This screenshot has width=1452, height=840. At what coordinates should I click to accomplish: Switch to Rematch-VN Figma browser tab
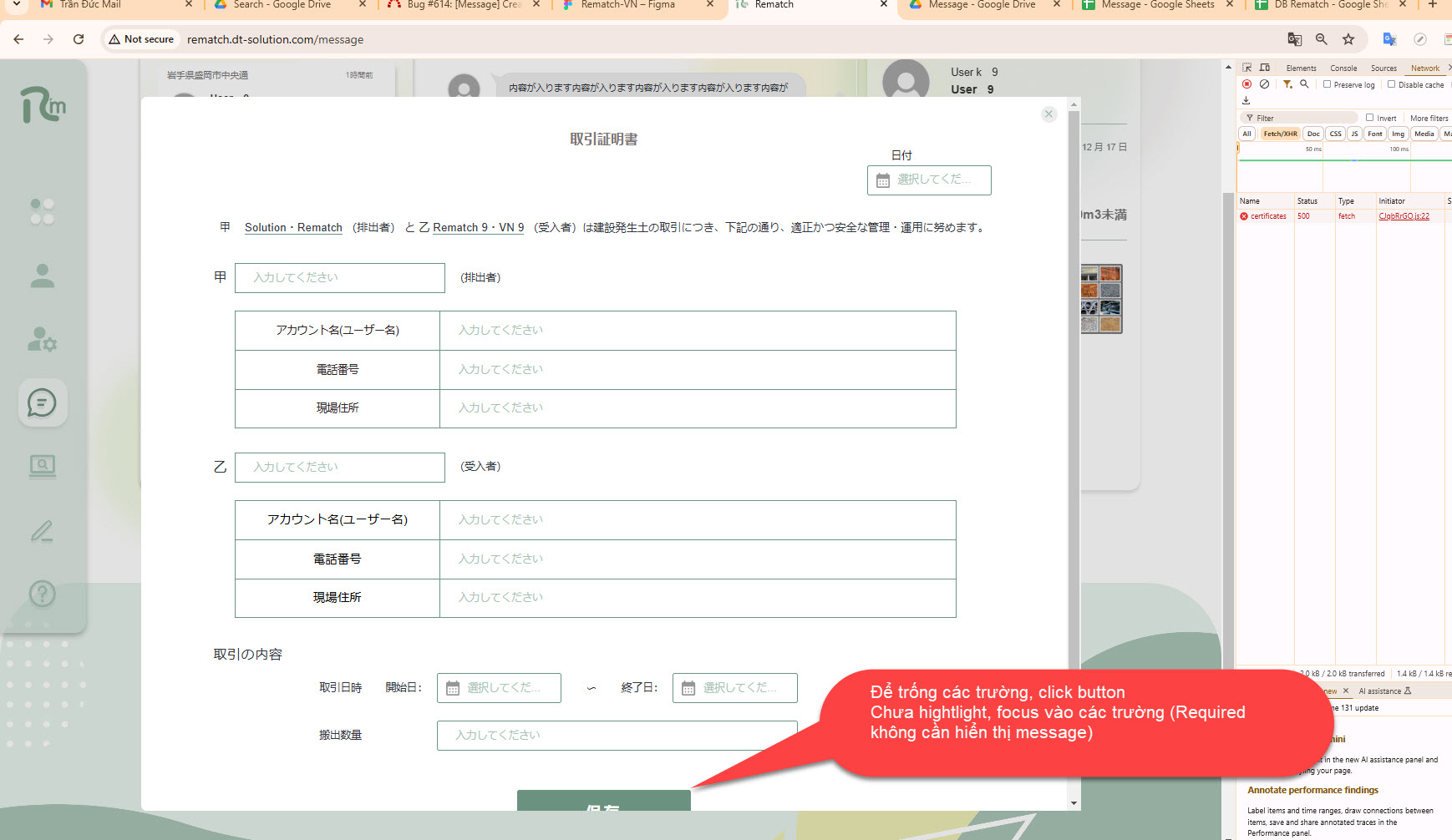click(627, 5)
